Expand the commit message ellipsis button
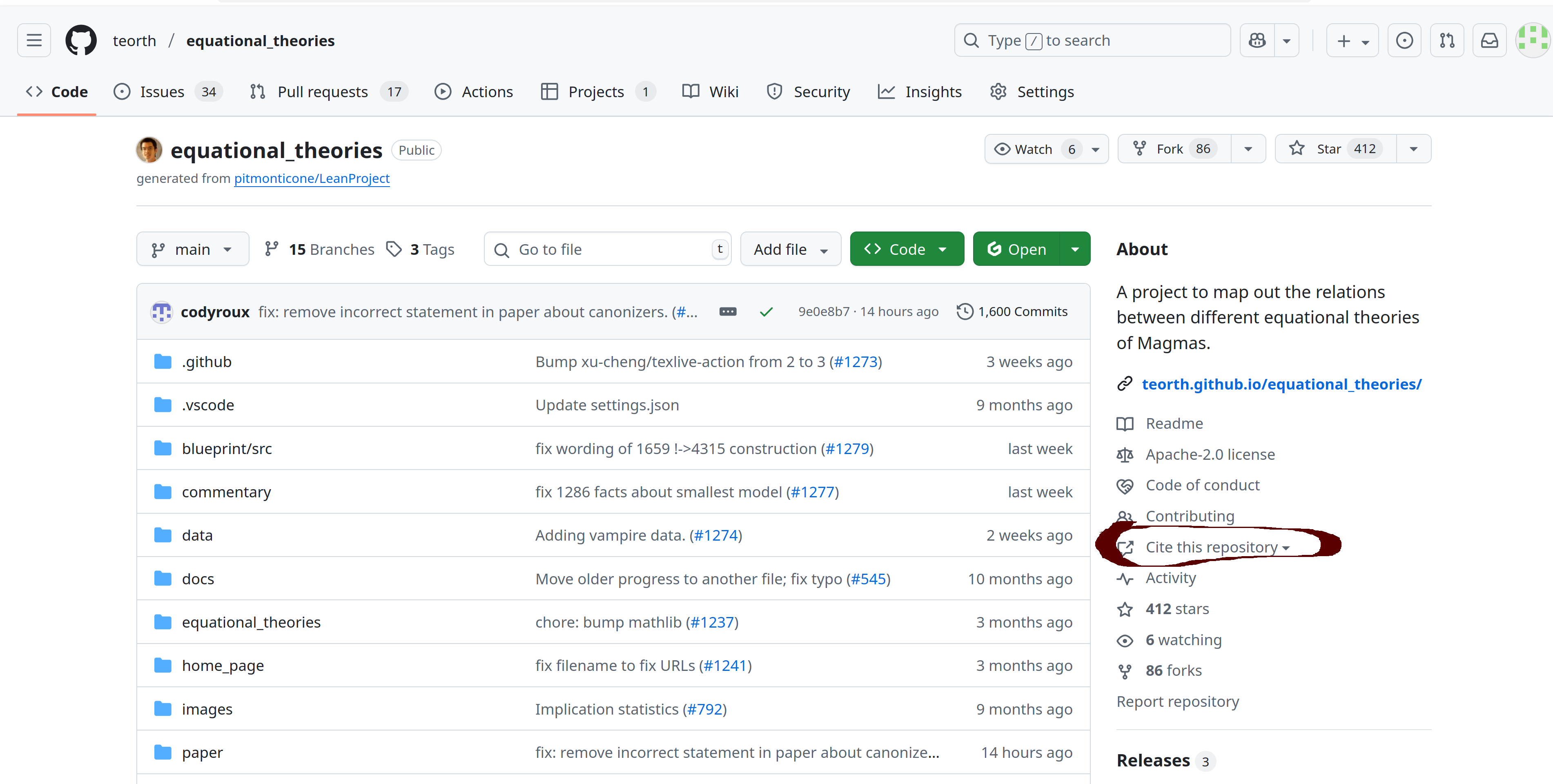The height and width of the screenshot is (784, 1553). tap(728, 312)
